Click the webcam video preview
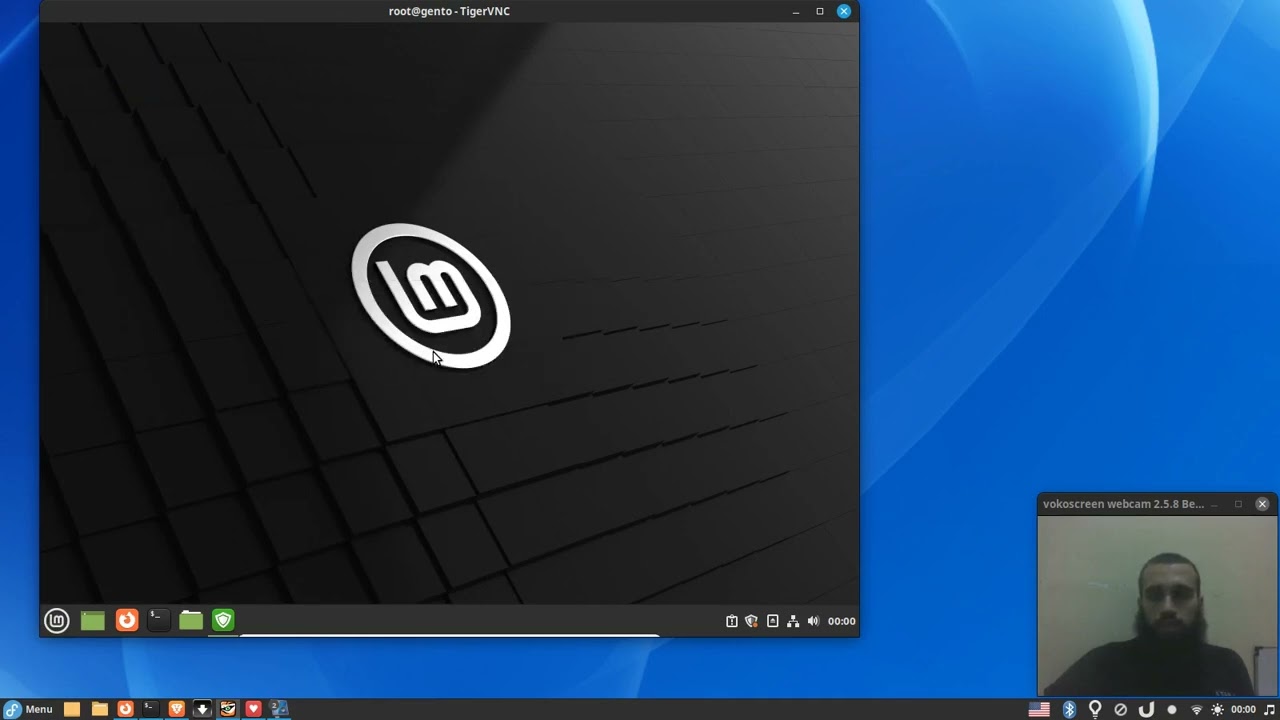 click(x=1157, y=605)
